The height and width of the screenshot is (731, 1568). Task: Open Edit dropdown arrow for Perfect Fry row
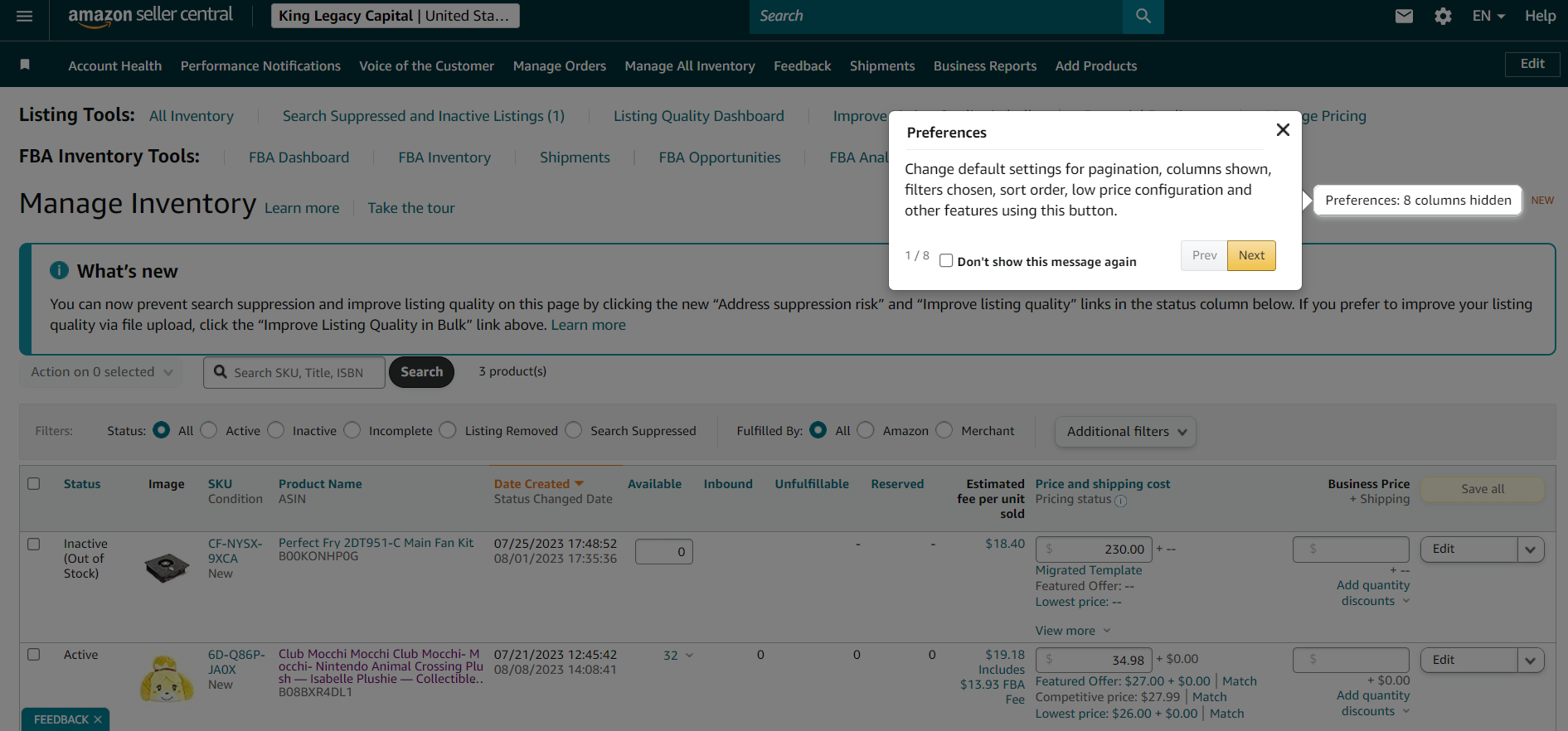[x=1531, y=549]
